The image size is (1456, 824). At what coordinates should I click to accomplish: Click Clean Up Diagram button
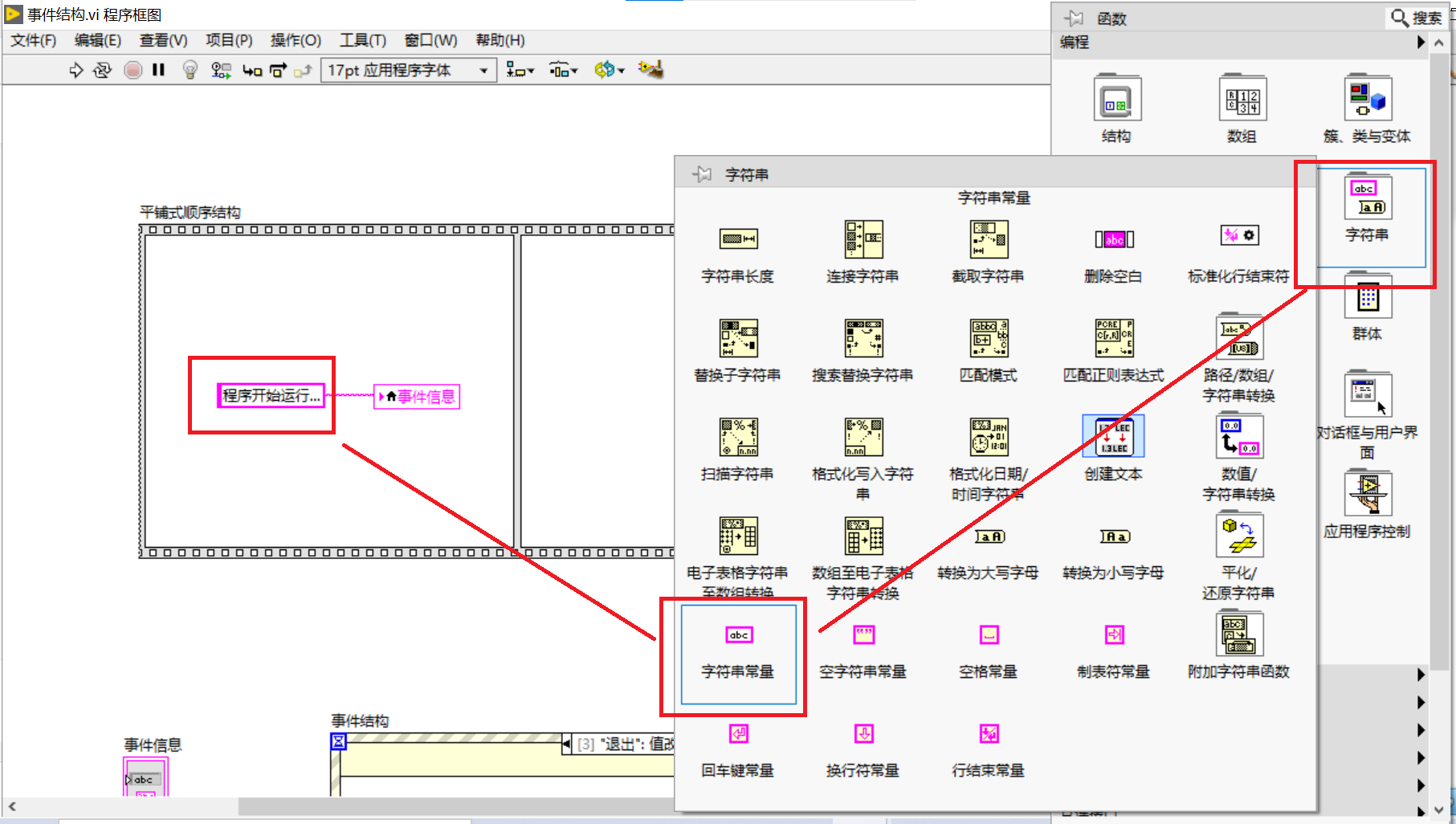tap(651, 71)
